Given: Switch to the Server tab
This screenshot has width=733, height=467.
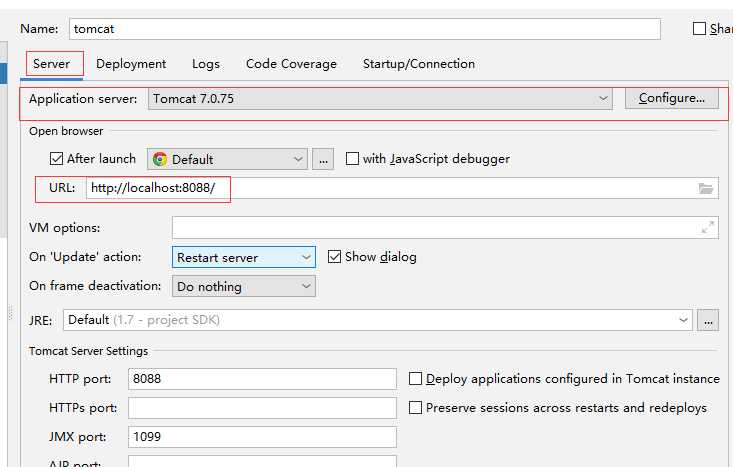Looking at the screenshot, I should pyautogui.click(x=51, y=64).
